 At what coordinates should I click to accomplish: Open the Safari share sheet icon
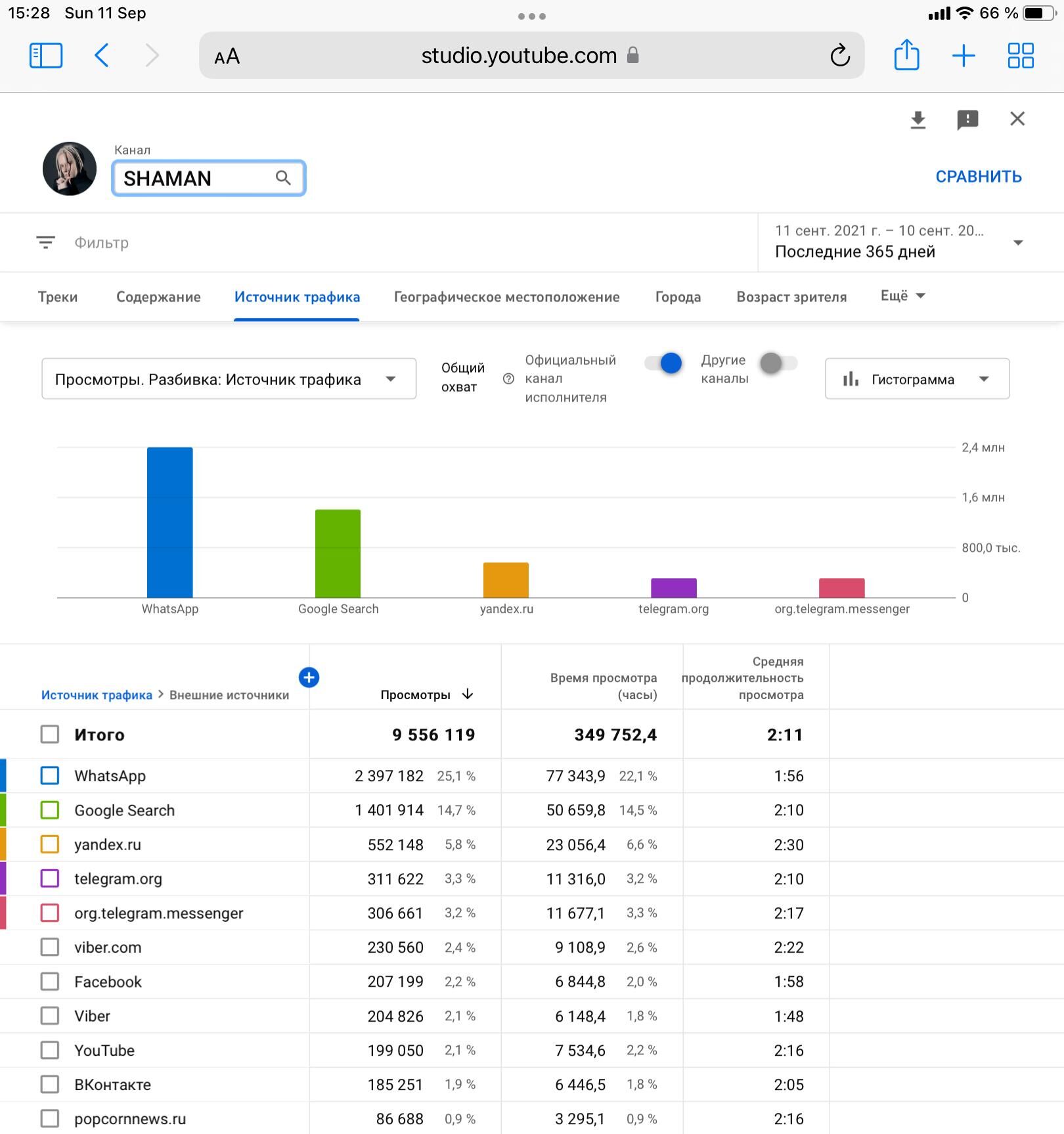click(906, 55)
